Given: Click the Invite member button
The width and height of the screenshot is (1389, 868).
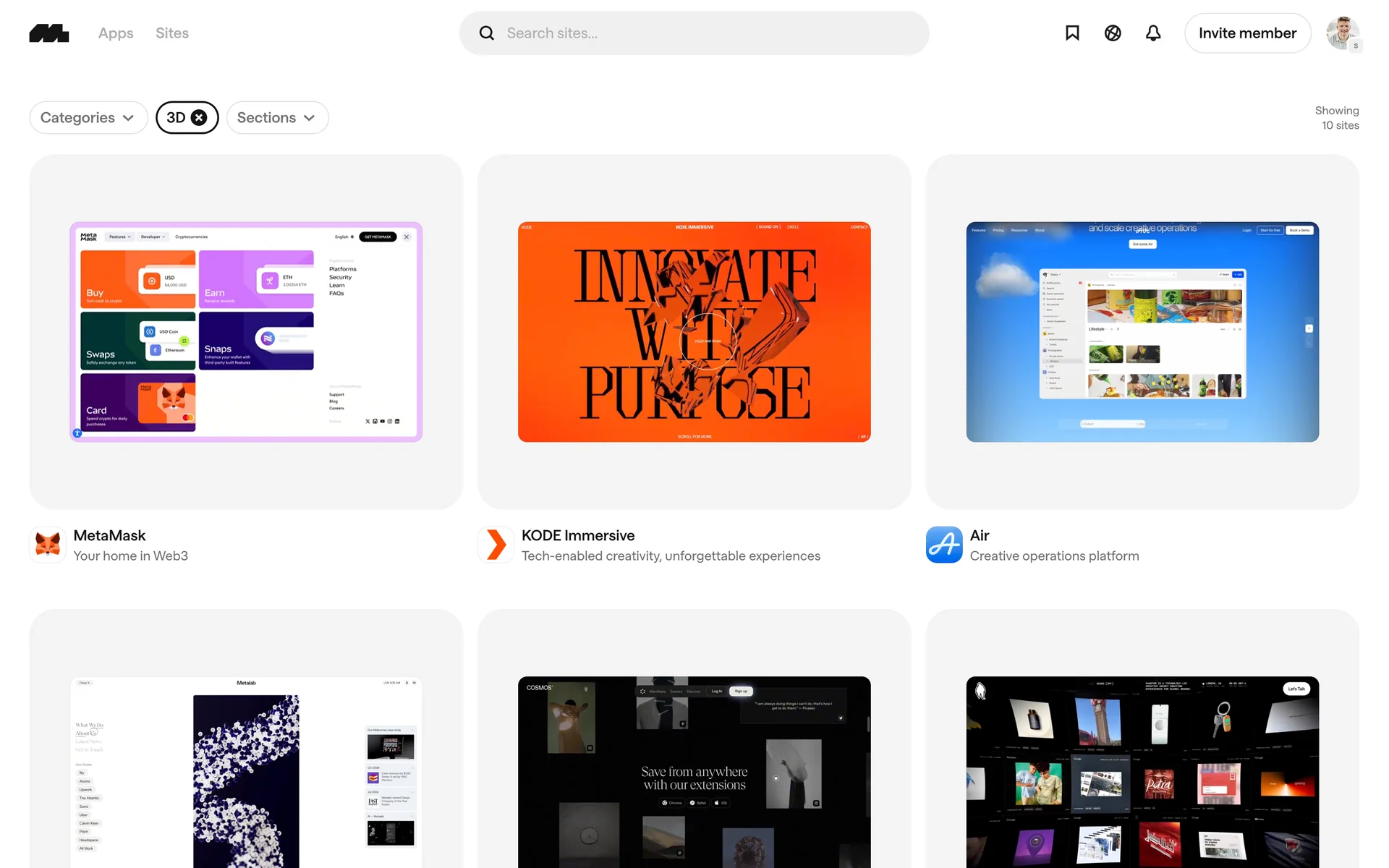Looking at the screenshot, I should pyautogui.click(x=1247, y=33).
